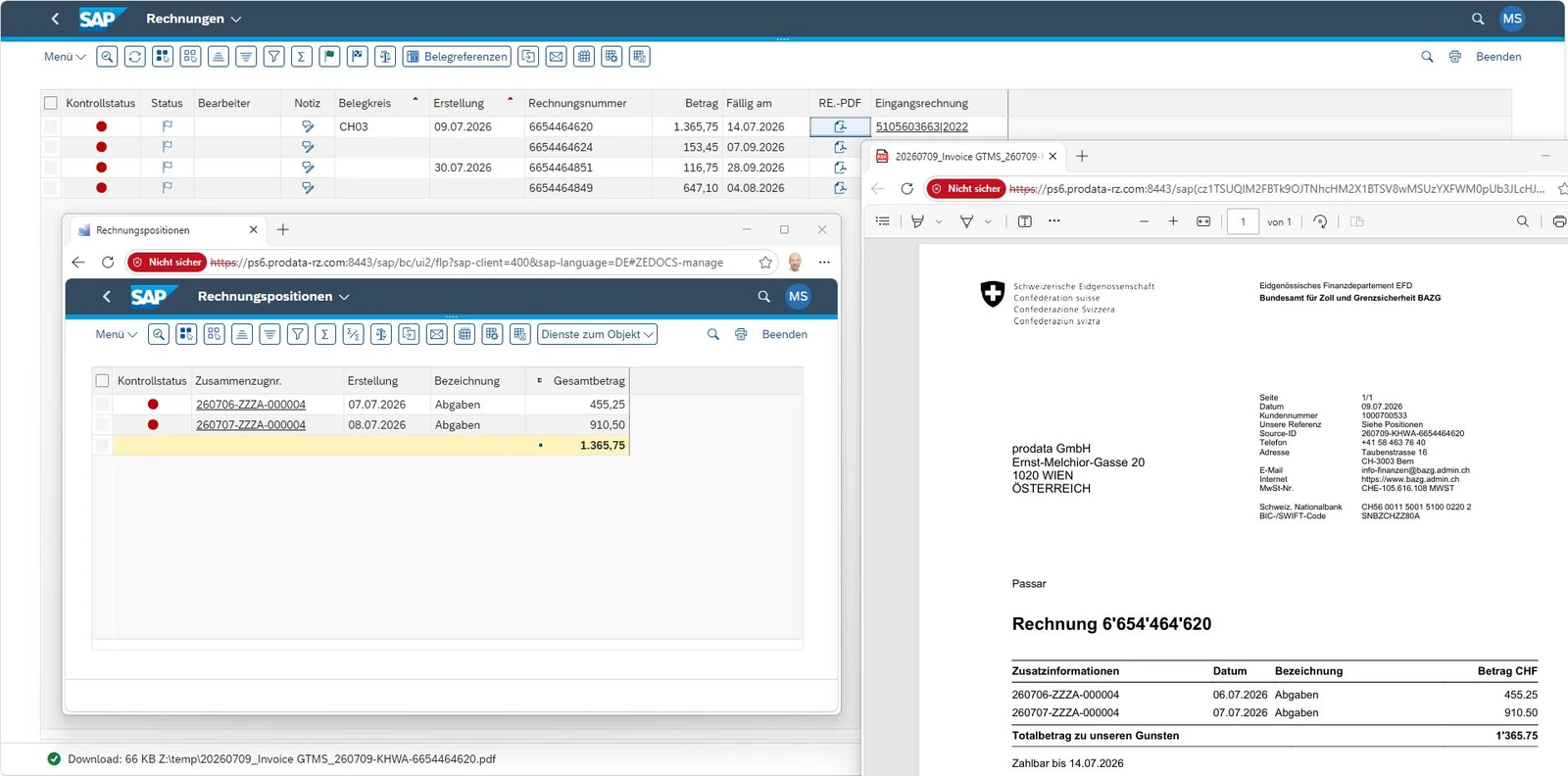This screenshot has width=1568, height=776.
Task: Click Beenden in the Rechnungspositionen window
Action: click(x=785, y=334)
